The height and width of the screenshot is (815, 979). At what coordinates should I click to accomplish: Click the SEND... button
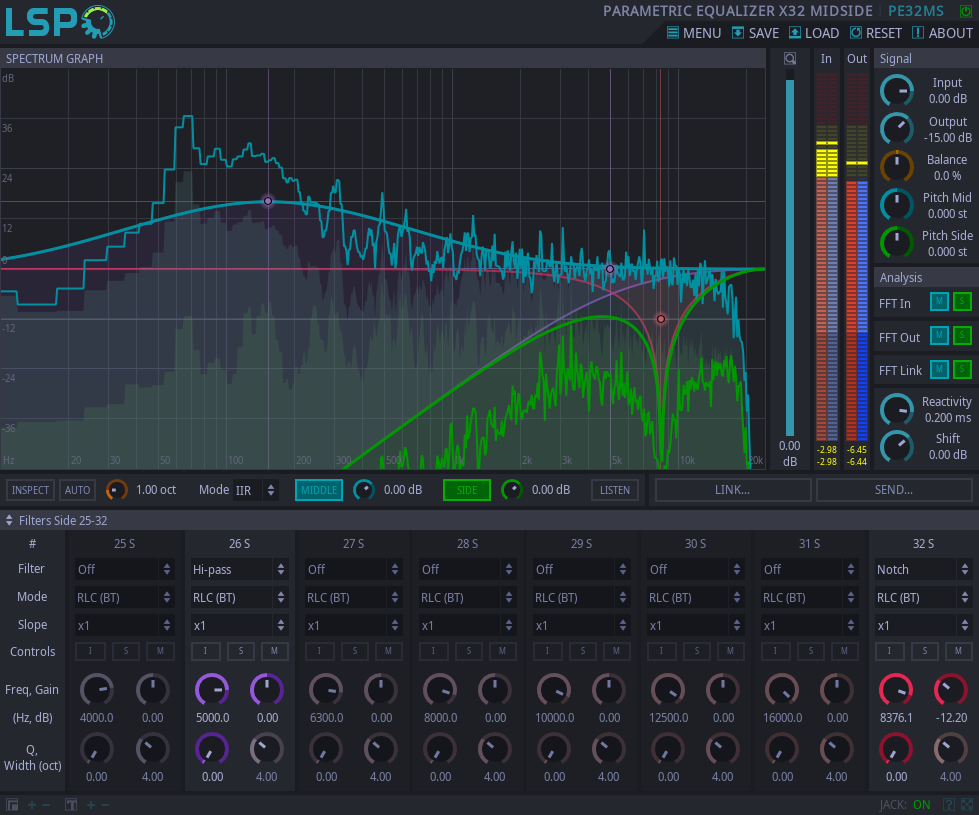tap(894, 490)
